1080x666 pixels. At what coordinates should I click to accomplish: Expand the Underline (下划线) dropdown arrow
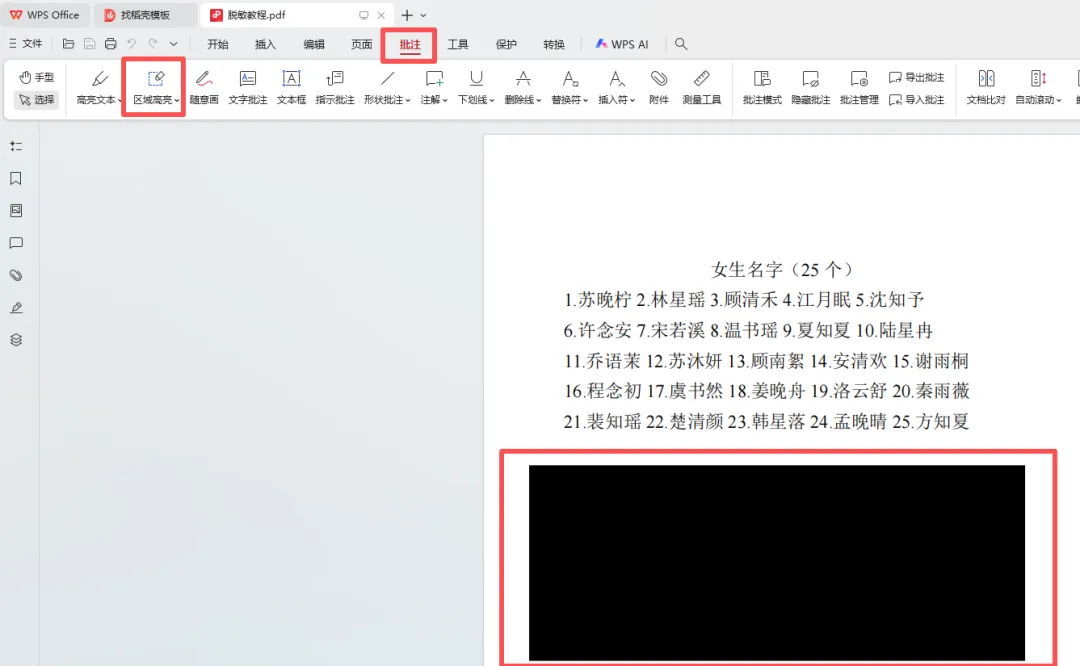pos(492,101)
